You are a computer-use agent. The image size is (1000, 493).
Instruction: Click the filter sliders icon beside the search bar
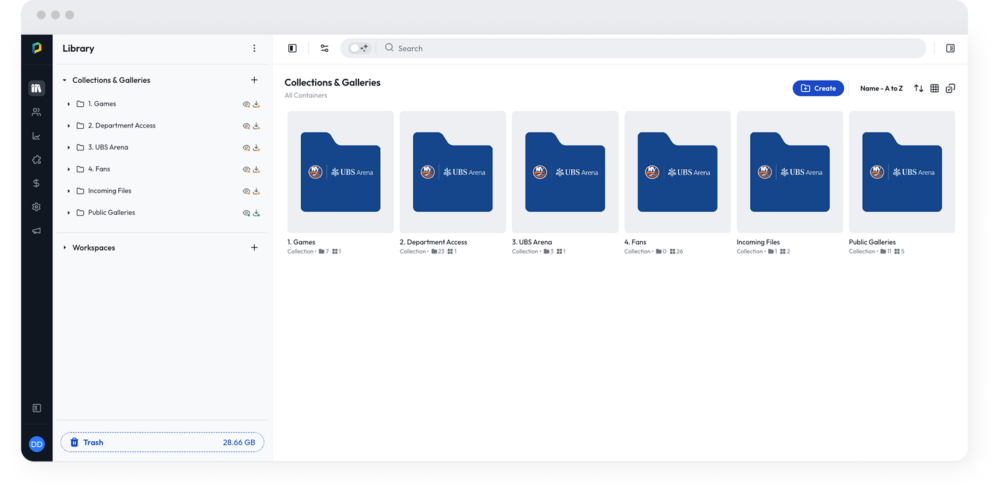click(x=324, y=48)
